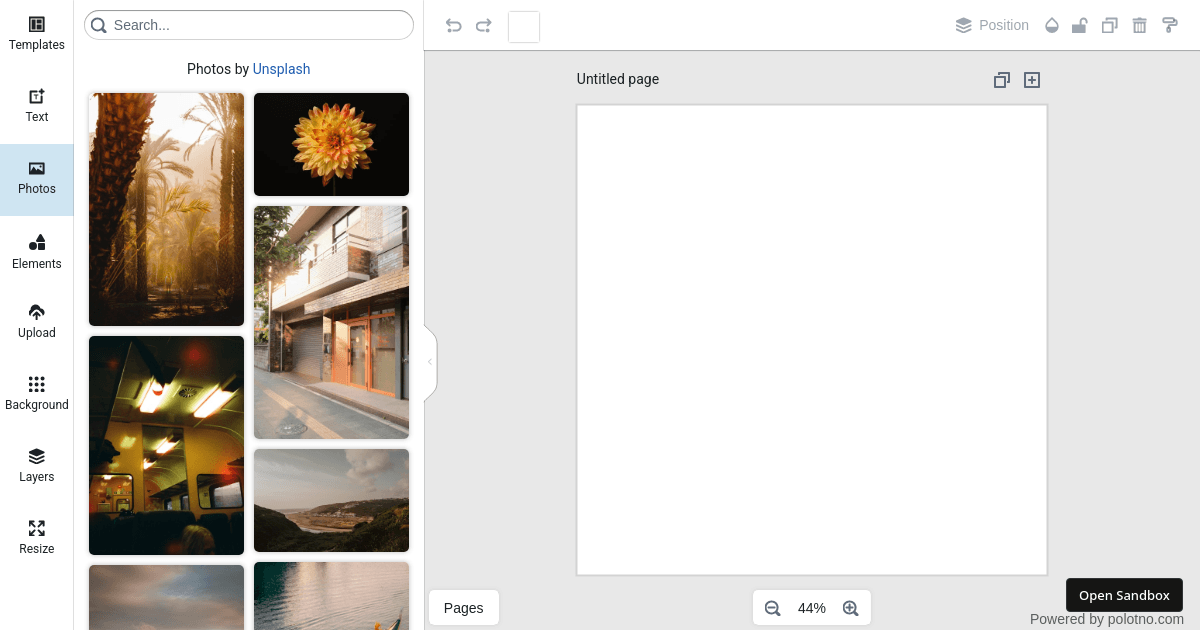
Task: Click the trash delete icon
Action: click(x=1139, y=26)
